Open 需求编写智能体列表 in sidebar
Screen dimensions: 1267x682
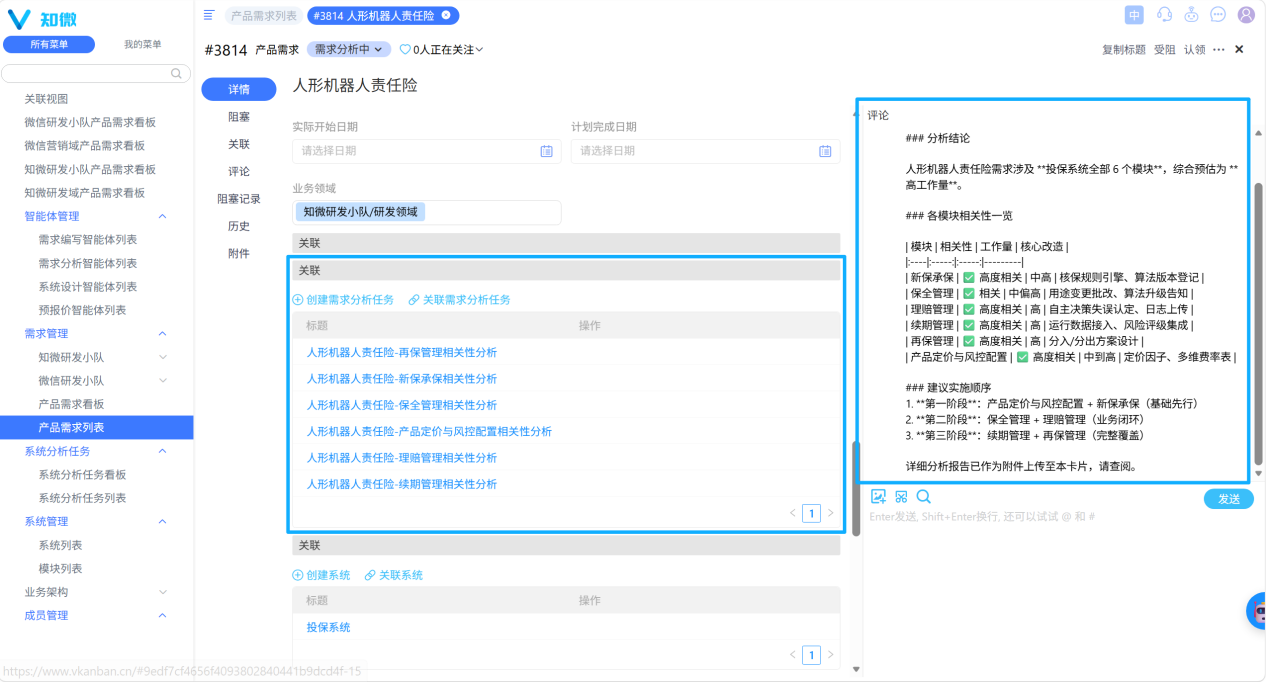coord(88,240)
